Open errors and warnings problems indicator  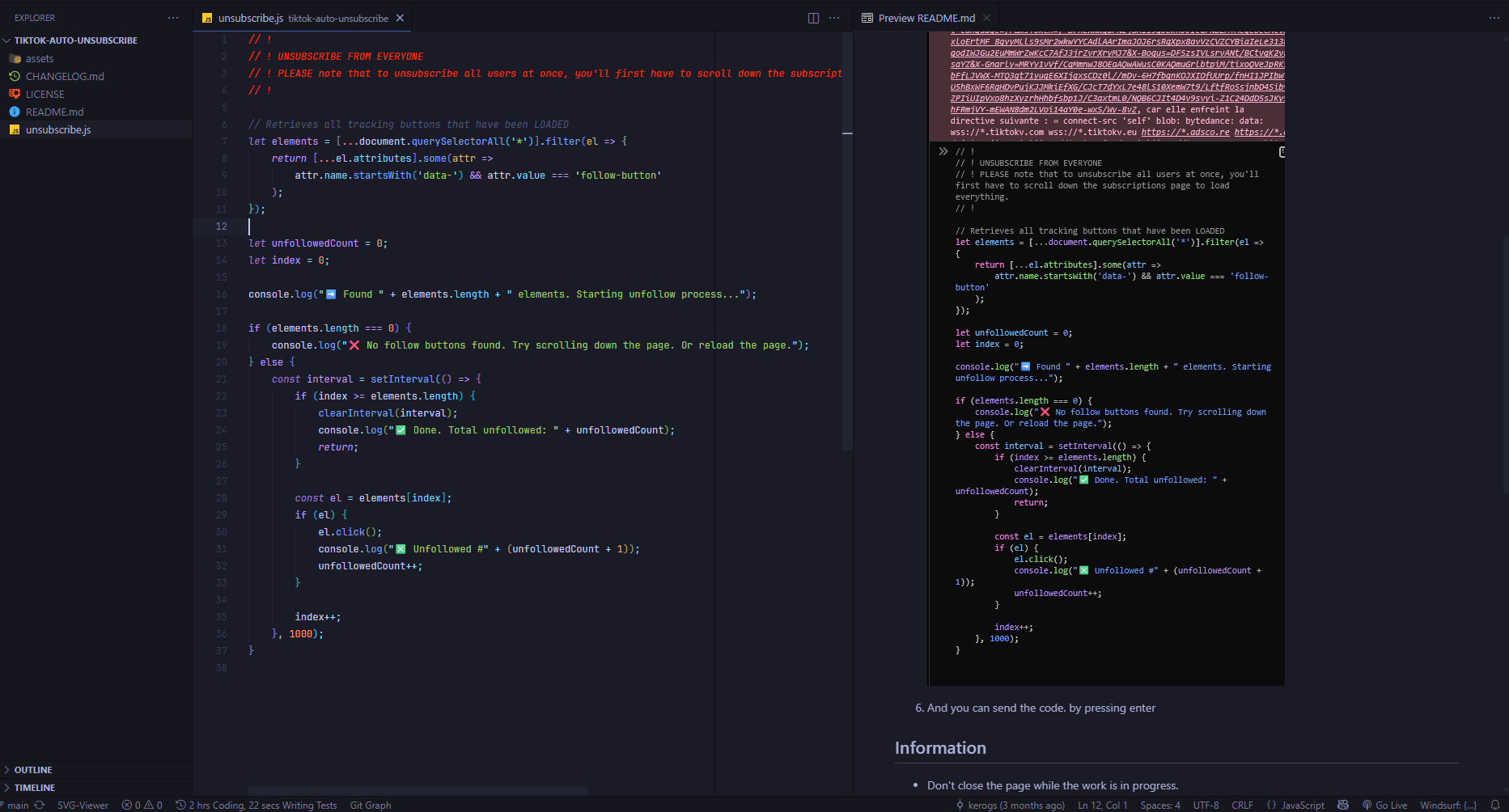tap(142, 806)
